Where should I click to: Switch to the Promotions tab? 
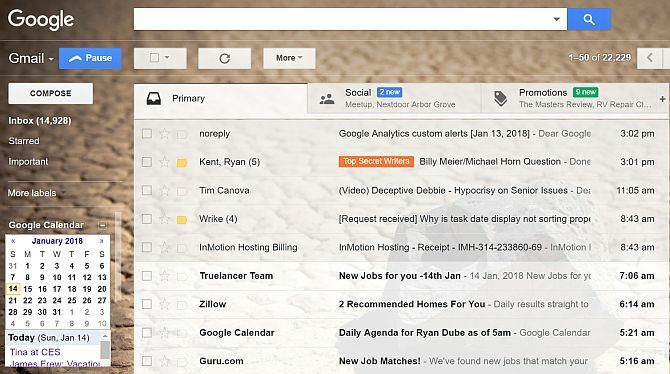568,99
